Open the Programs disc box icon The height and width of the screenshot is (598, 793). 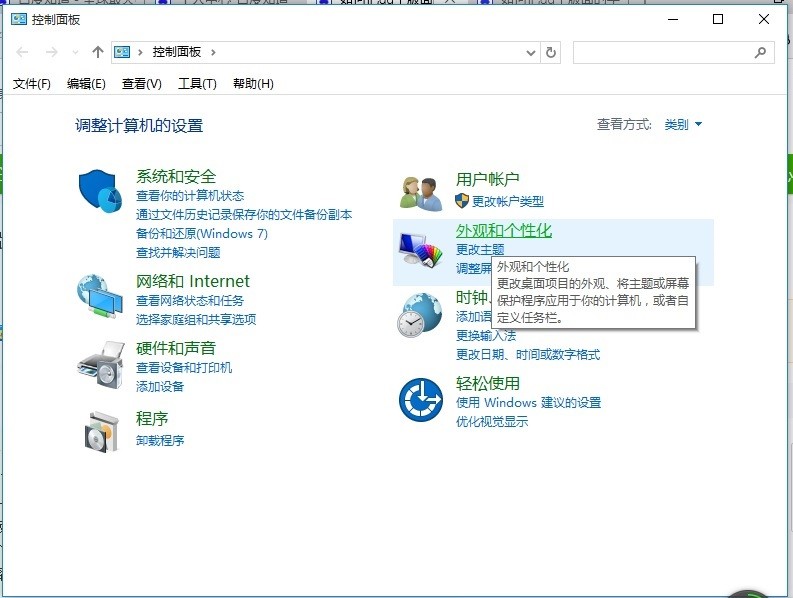99,430
